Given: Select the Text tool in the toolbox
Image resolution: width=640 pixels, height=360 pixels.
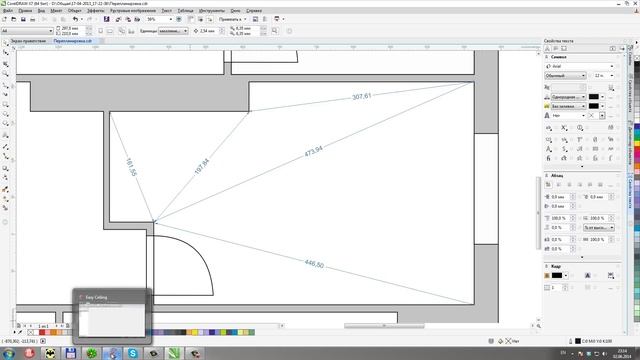Looking at the screenshot, I should tap(5, 135).
